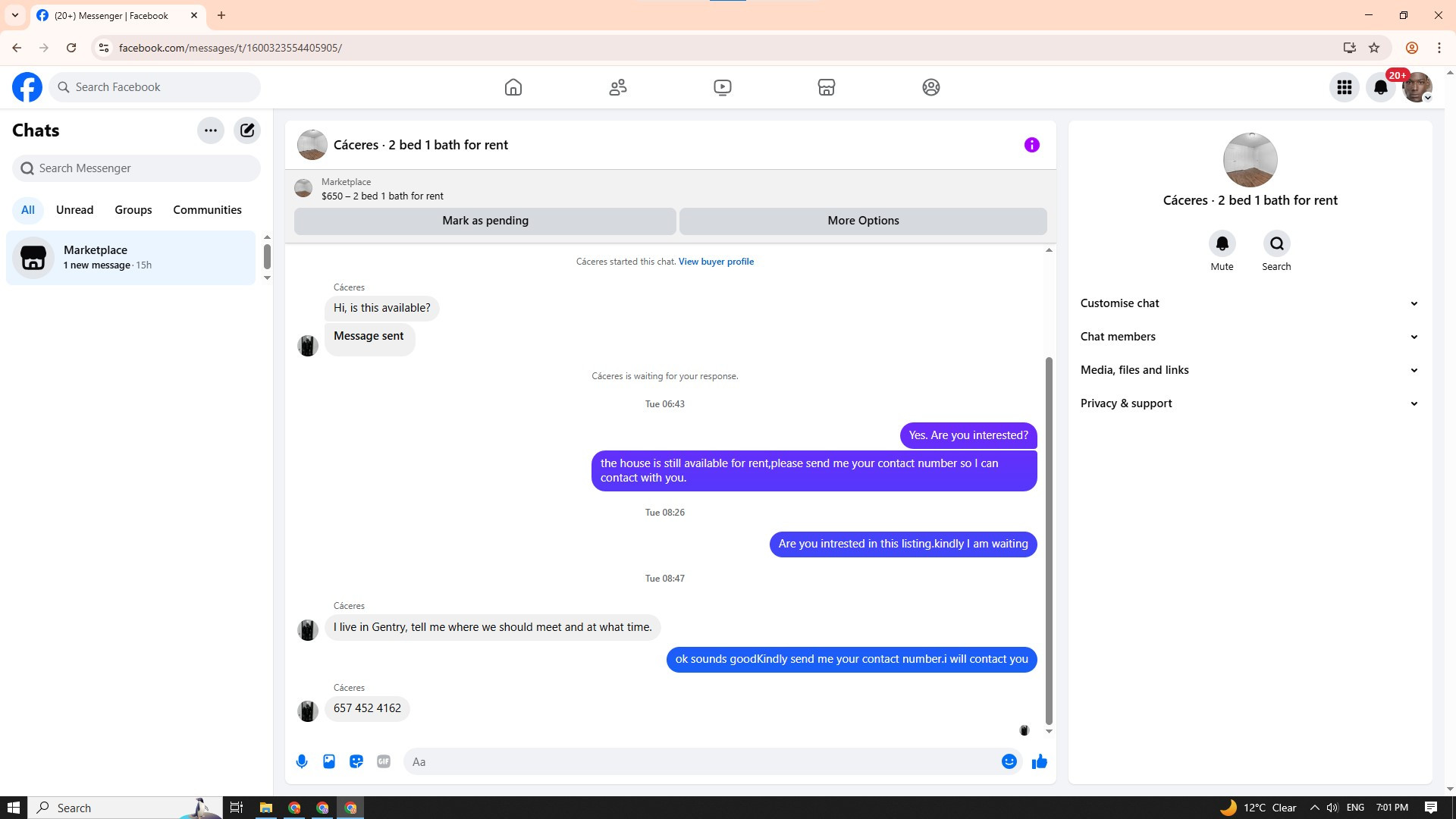The height and width of the screenshot is (819, 1456).
Task: Click the purple conversation information icon
Action: [1031, 145]
